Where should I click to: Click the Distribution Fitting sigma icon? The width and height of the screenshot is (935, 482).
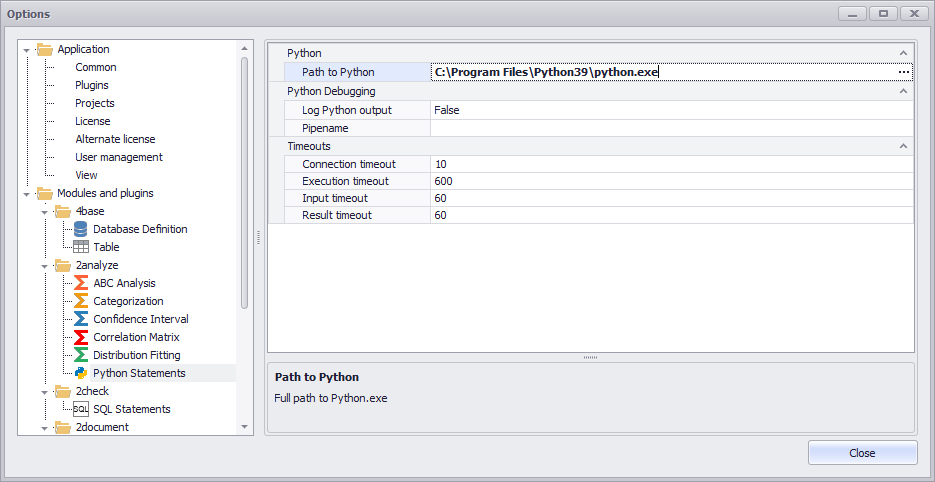[x=81, y=355]
